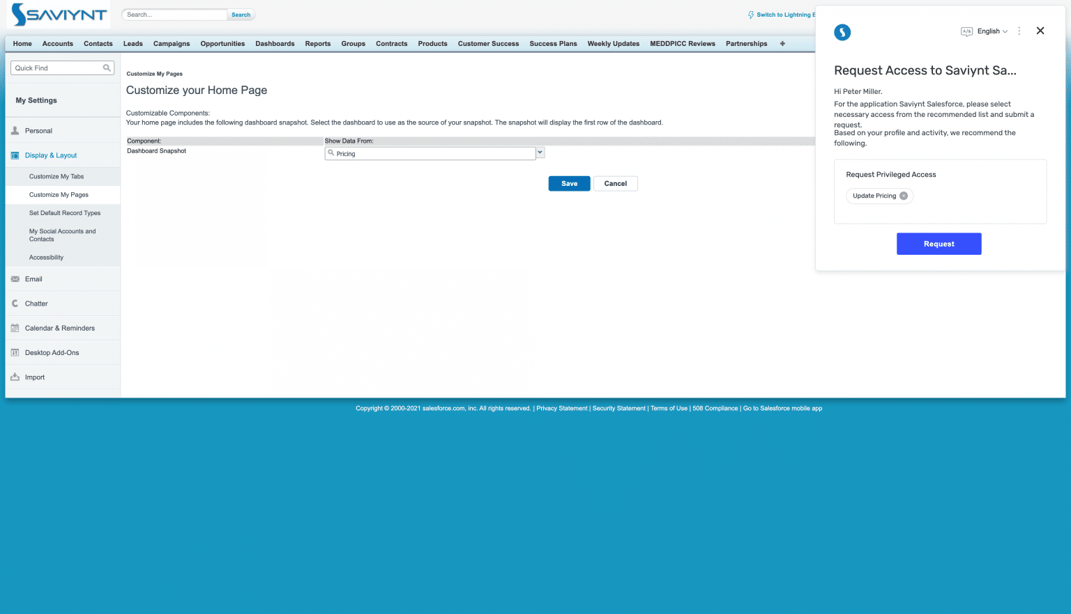The width and height of the screenshot is (1071, 614).
Task: Click the top Search input field
Action: click(x=175, y=15)
